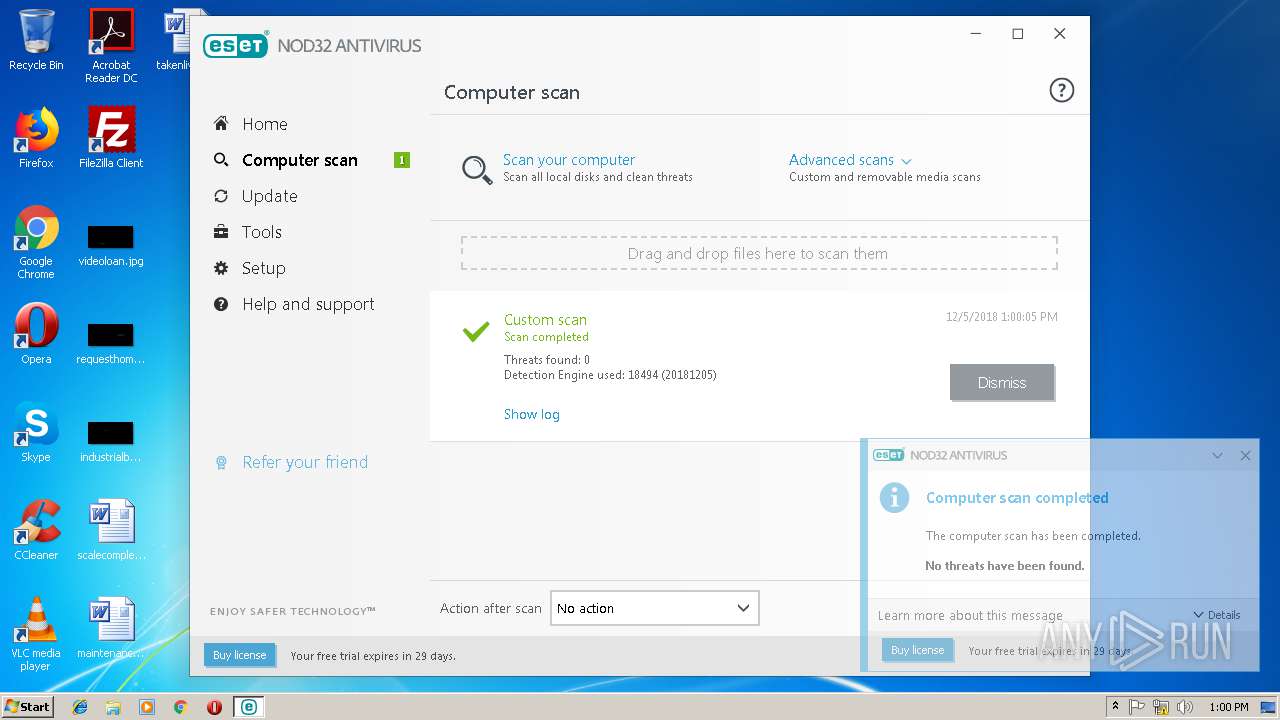
Task: Click the blue info icon in the notification
Action: [x=893, y=497]
